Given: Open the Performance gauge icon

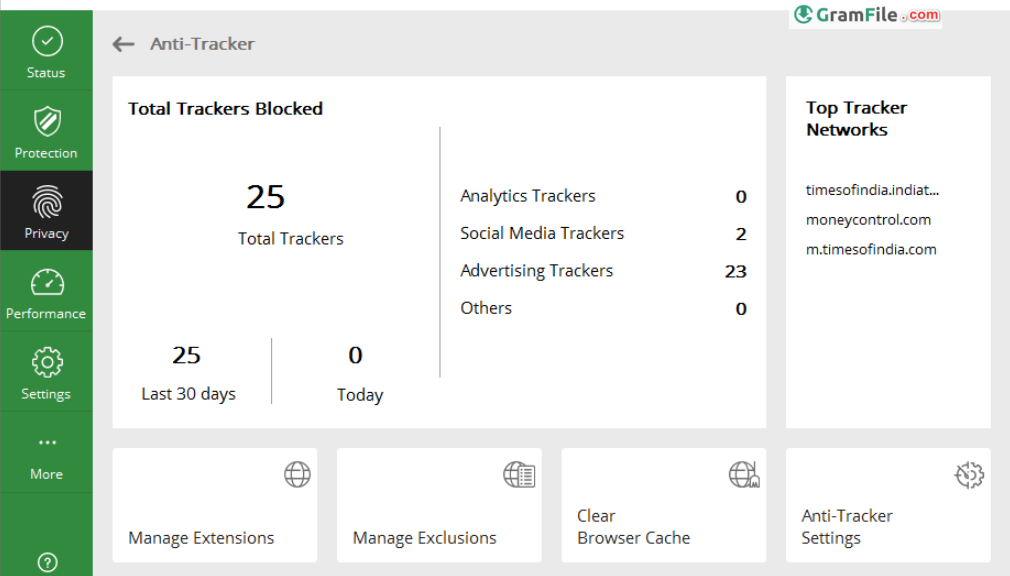Looking at the screenshot, I should [47, 282].
